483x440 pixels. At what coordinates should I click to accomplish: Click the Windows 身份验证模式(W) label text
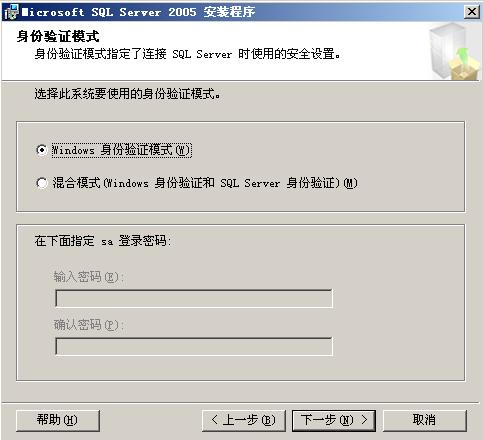(x=121, y=150)
